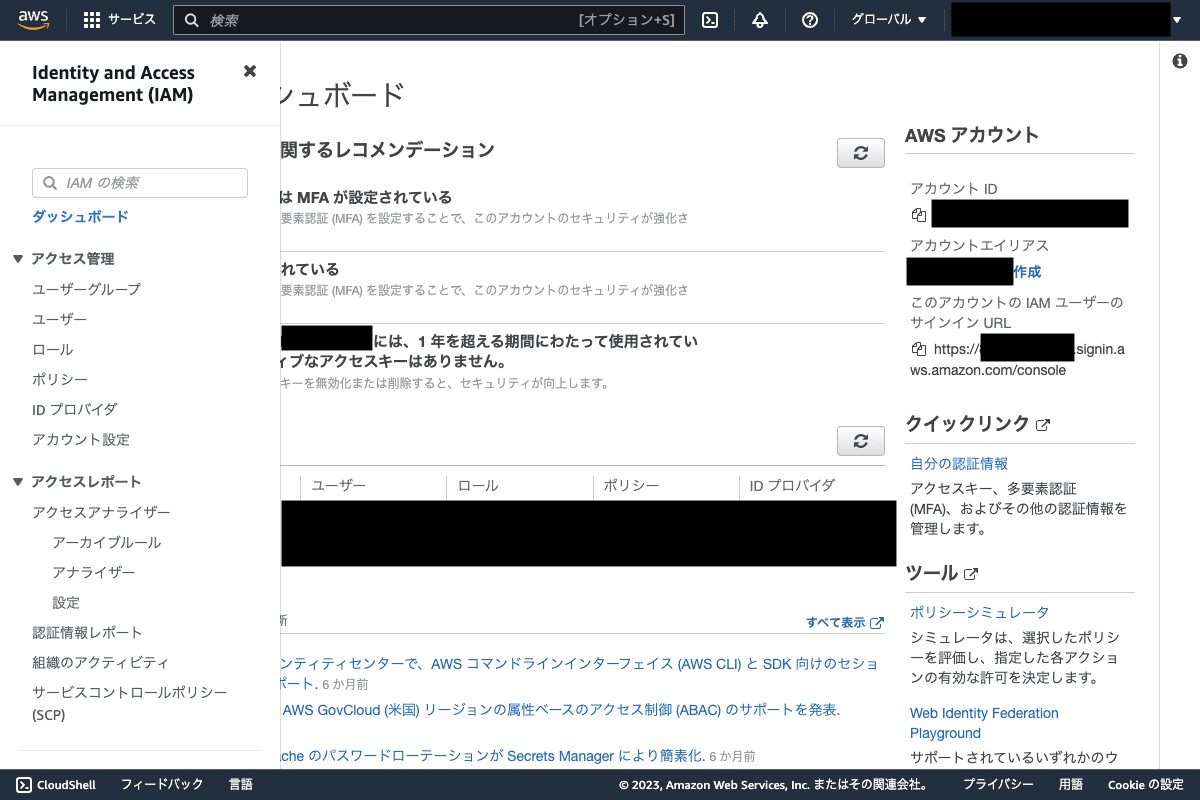Go to ダッシュボード in sidebar
The image size is (1200, 800).
tap(80, 217)
